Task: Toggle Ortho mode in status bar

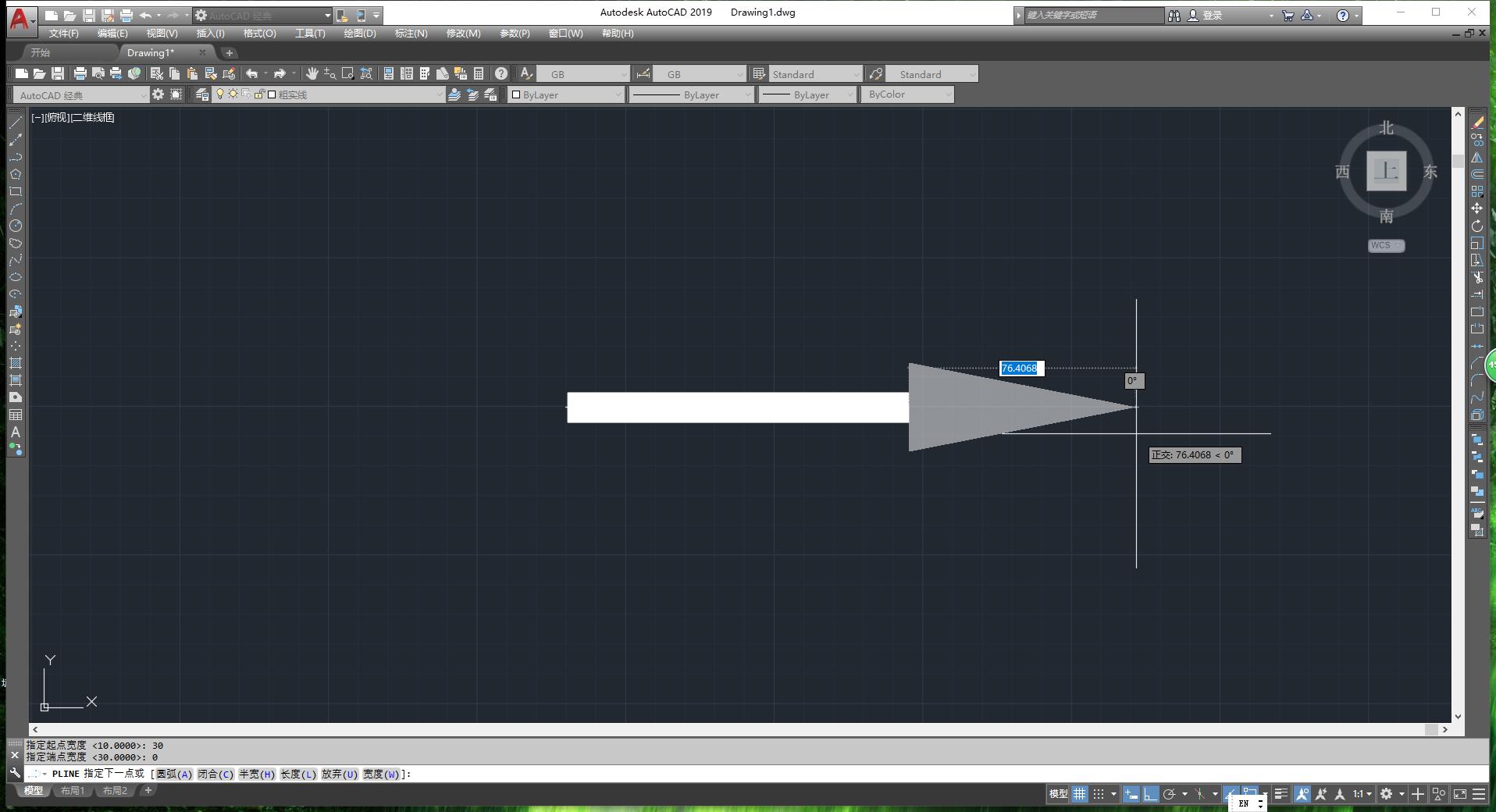Action: (x=1150, y=794)
